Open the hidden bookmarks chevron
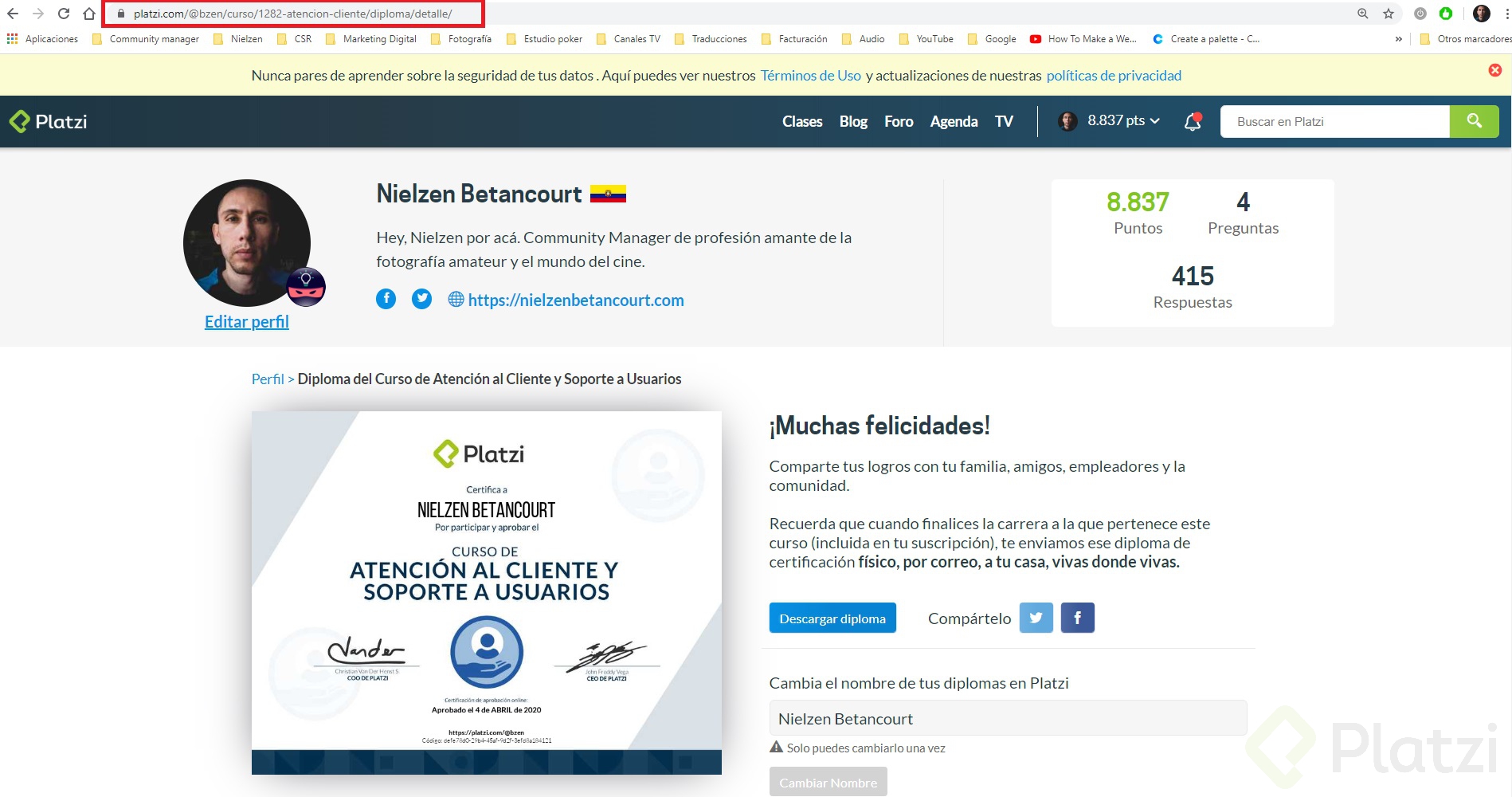 (1399, 38)
